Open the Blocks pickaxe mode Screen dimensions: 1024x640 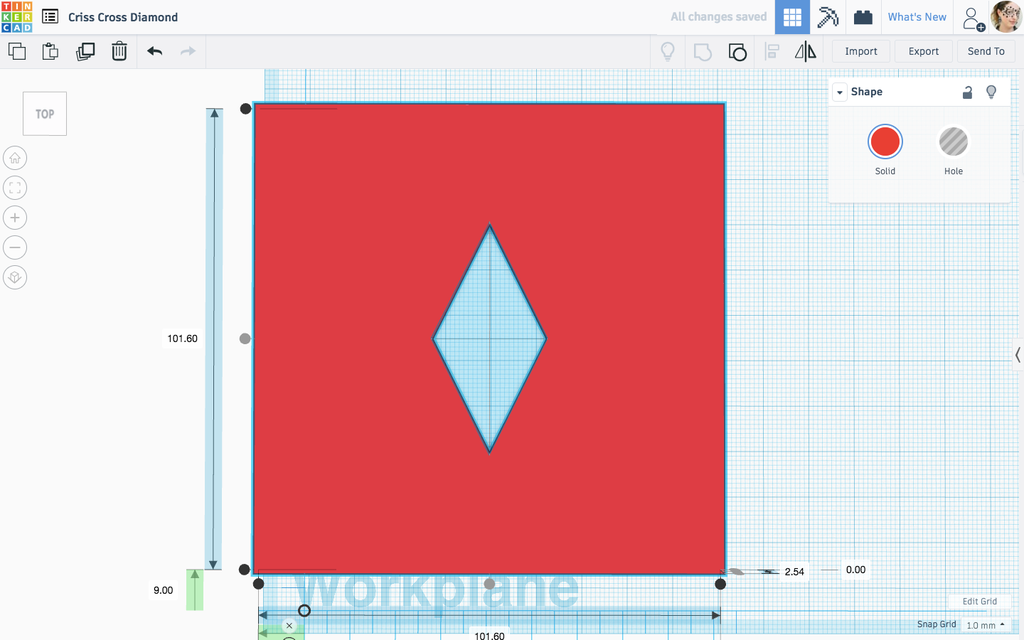click(827, 17)
